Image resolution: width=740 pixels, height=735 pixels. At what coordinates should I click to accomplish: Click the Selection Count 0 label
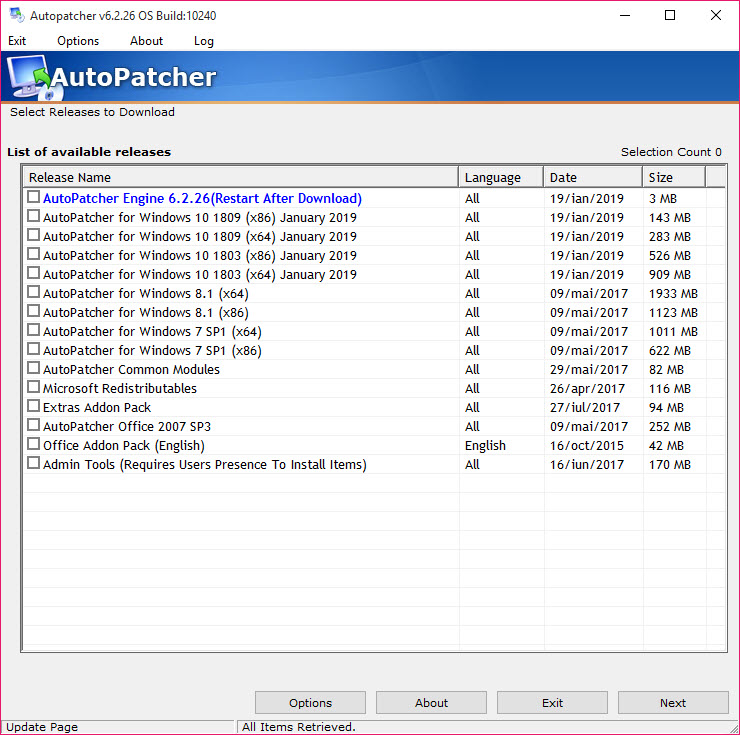pos(671,152)
